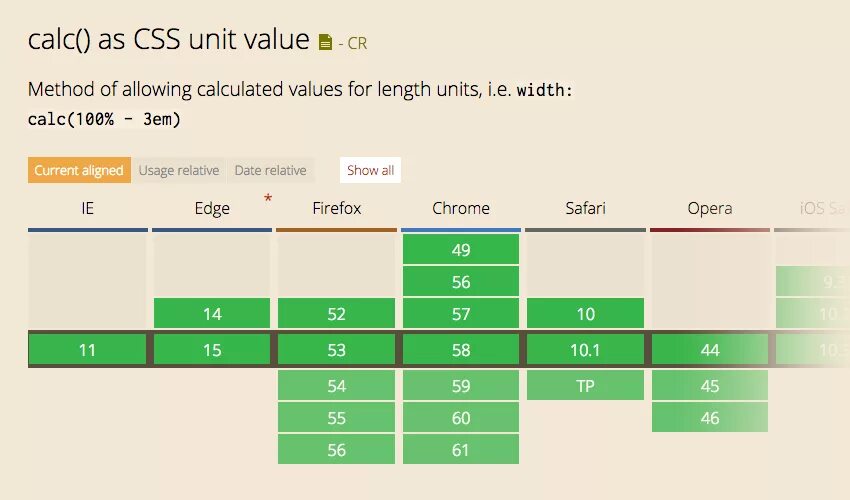This screenshot has height=500, width=850.
Task: Select the Firefox 55 version cell
Action: [337, 418]
